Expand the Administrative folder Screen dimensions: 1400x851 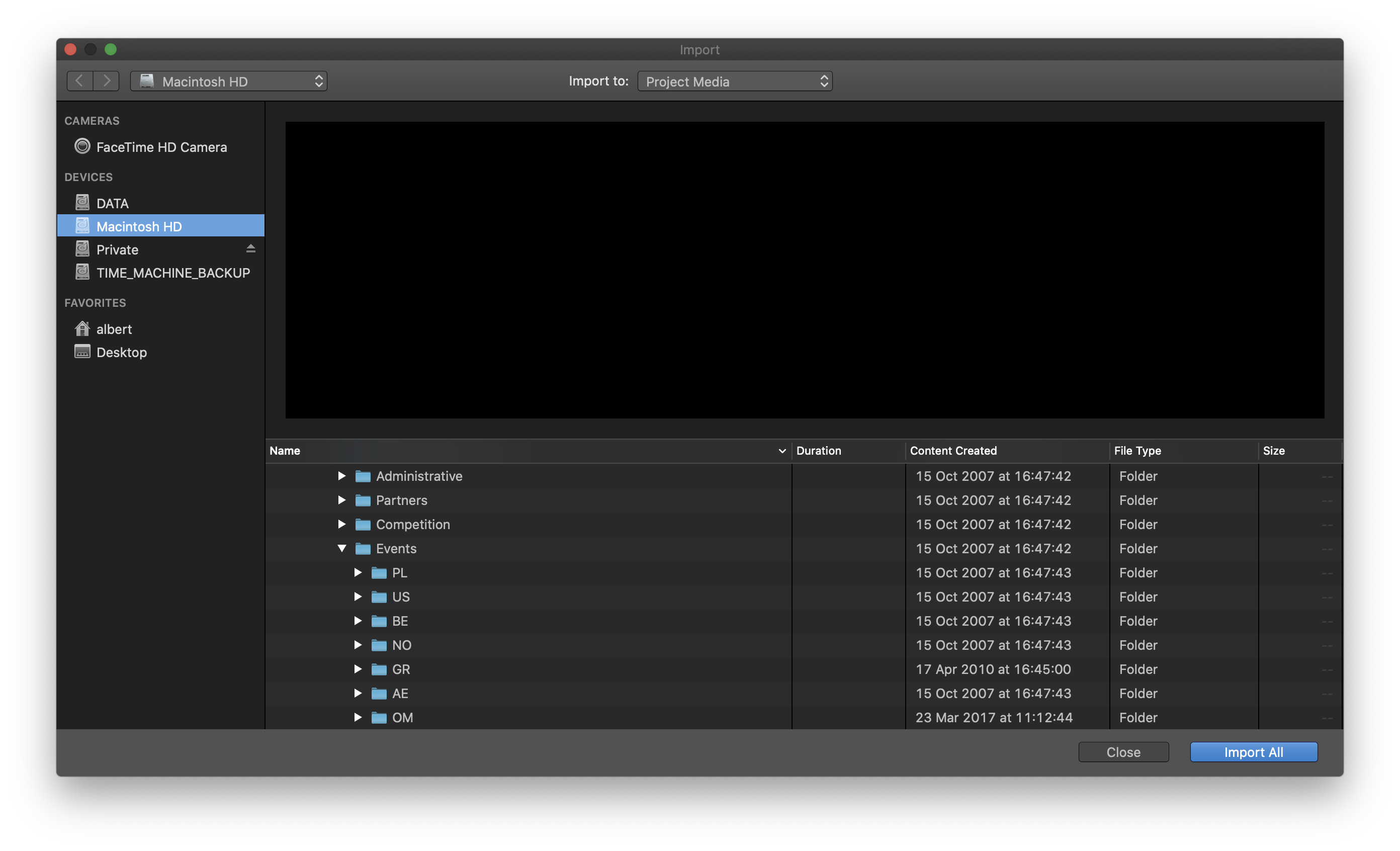pyautogui.click(x=341, y=476)
